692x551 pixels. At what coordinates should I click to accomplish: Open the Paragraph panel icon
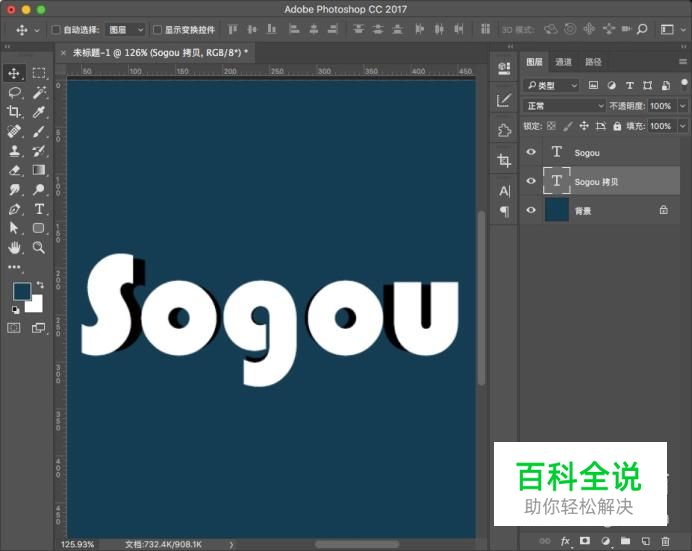click(504, 212)
